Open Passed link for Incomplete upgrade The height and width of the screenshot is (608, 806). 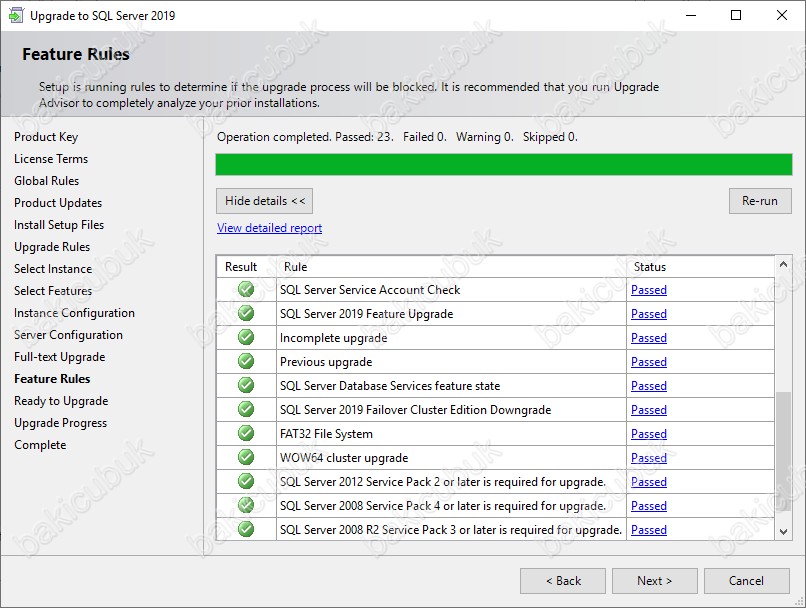[649, 338]
